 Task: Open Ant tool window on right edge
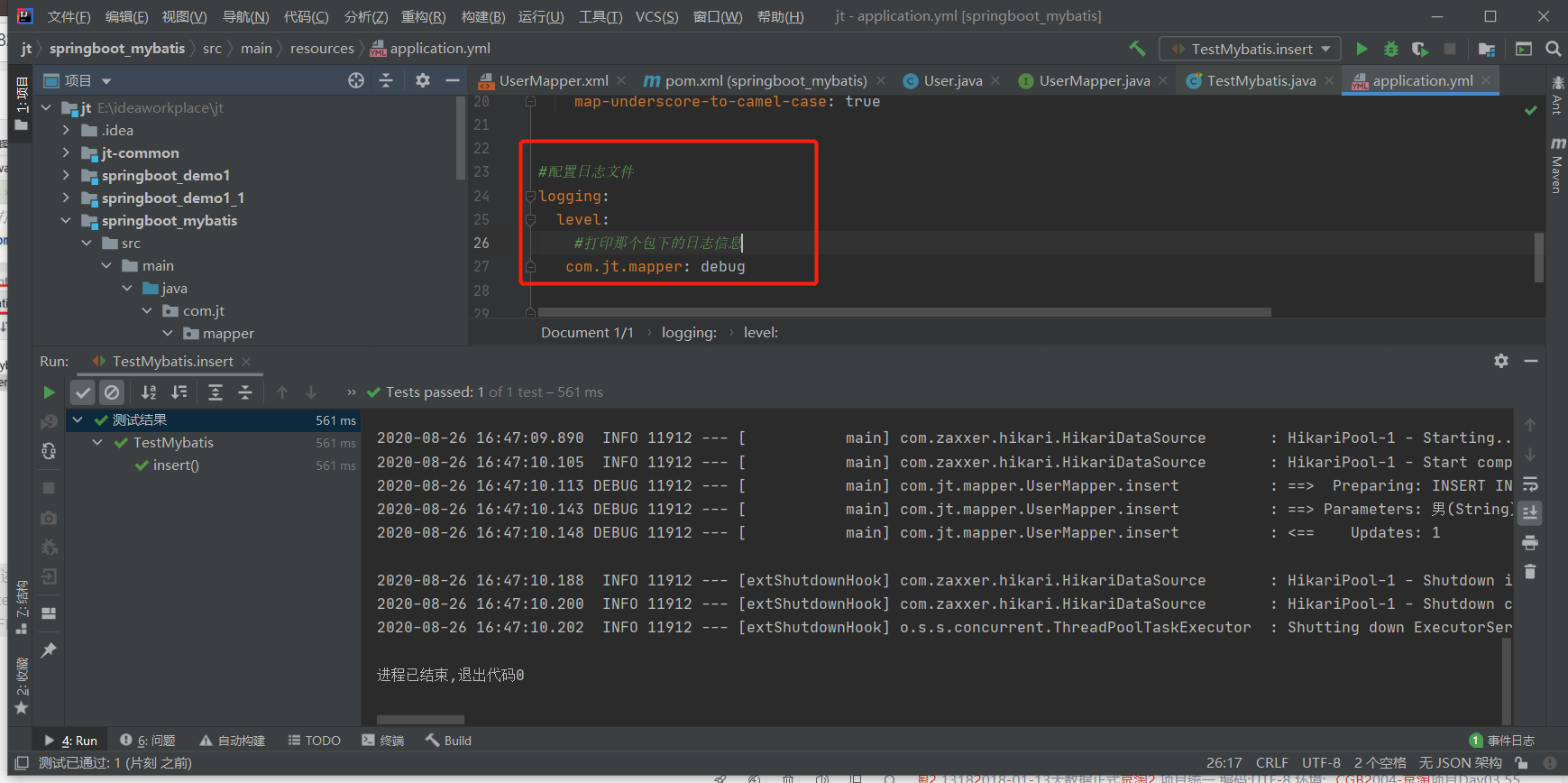point(1557,95)
